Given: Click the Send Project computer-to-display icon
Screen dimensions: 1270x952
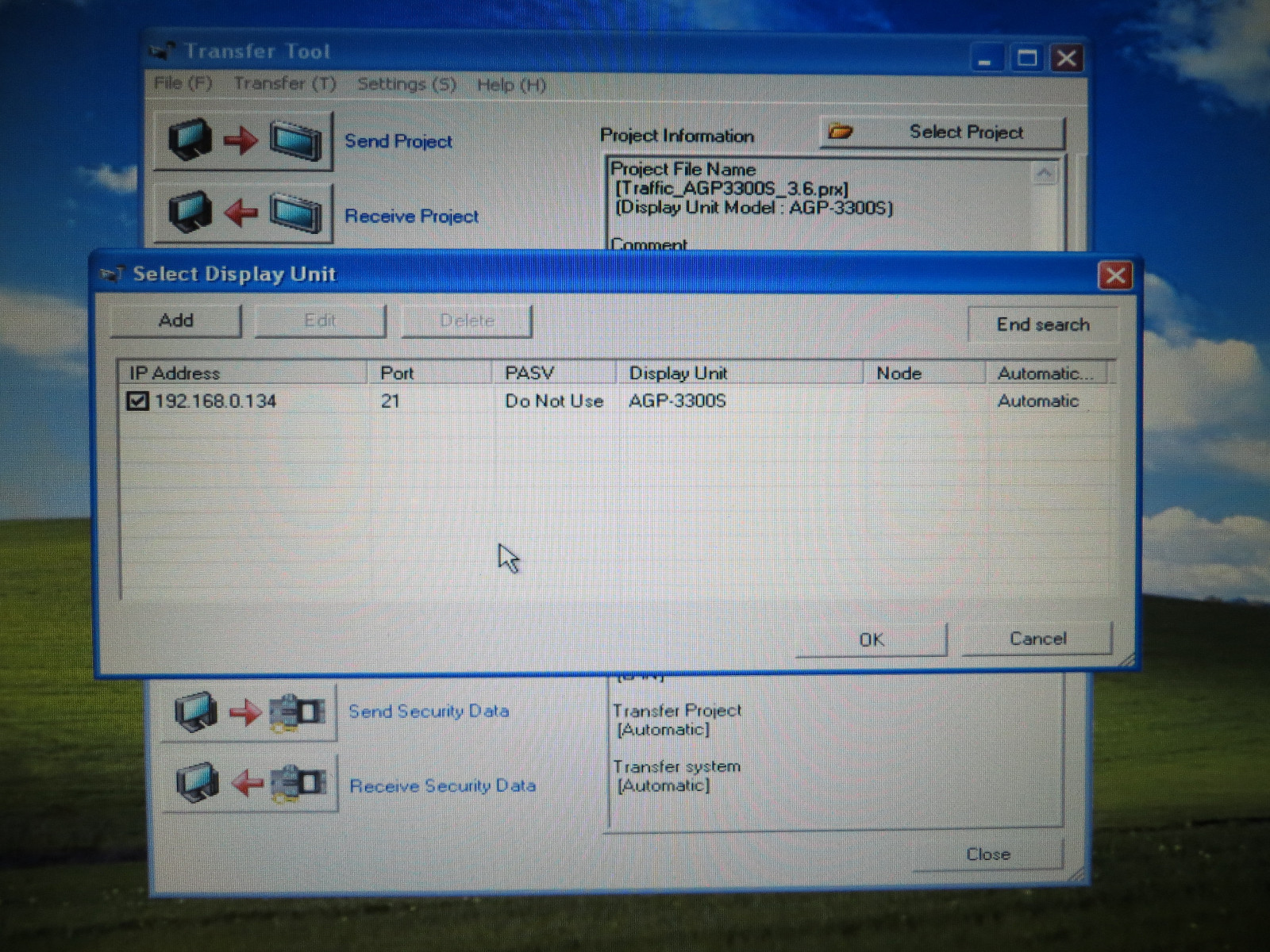Looking at the screenshot, I should pos(244,140).
